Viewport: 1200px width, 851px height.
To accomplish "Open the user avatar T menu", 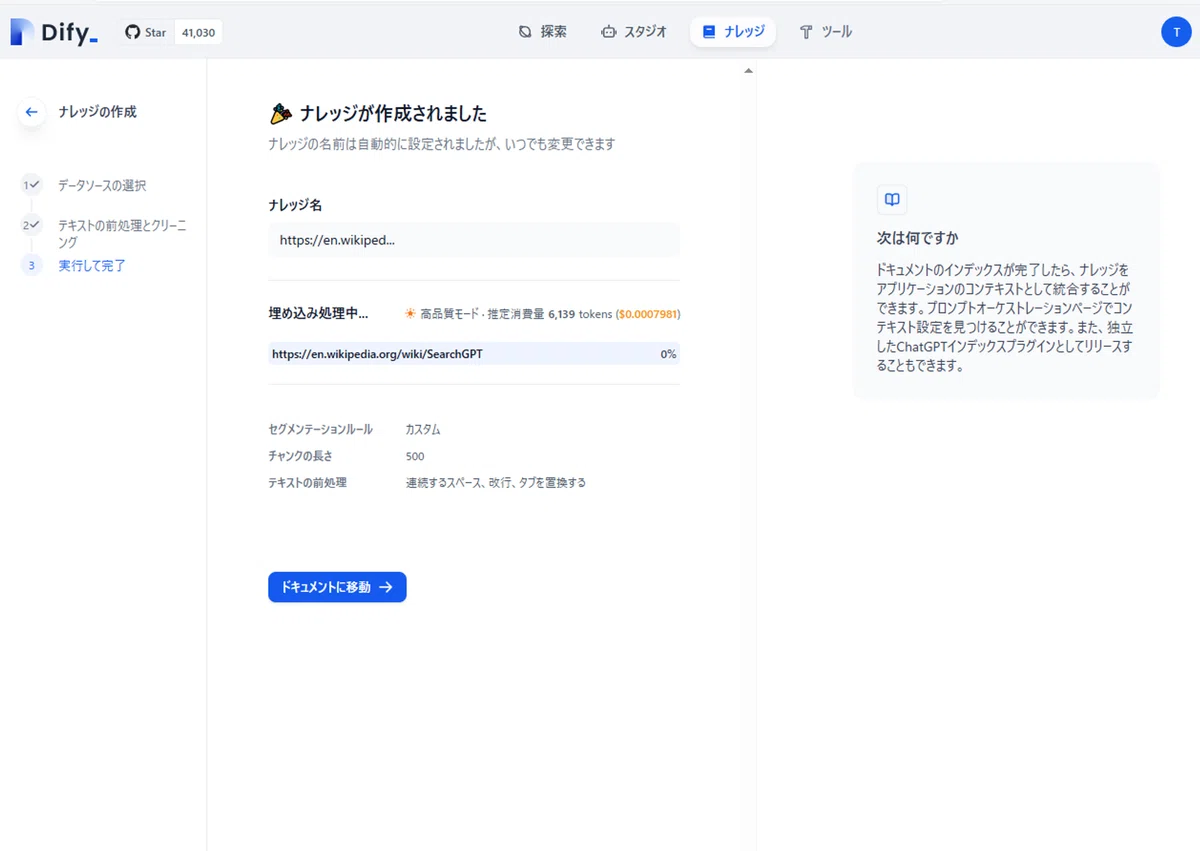I will click(1176, 32).
